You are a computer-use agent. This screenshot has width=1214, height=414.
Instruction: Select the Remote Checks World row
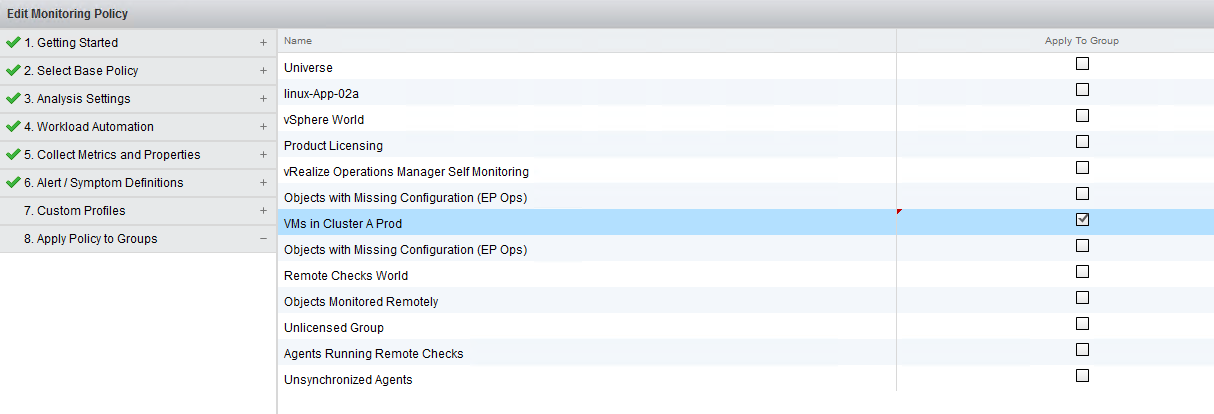pos(346,276)
